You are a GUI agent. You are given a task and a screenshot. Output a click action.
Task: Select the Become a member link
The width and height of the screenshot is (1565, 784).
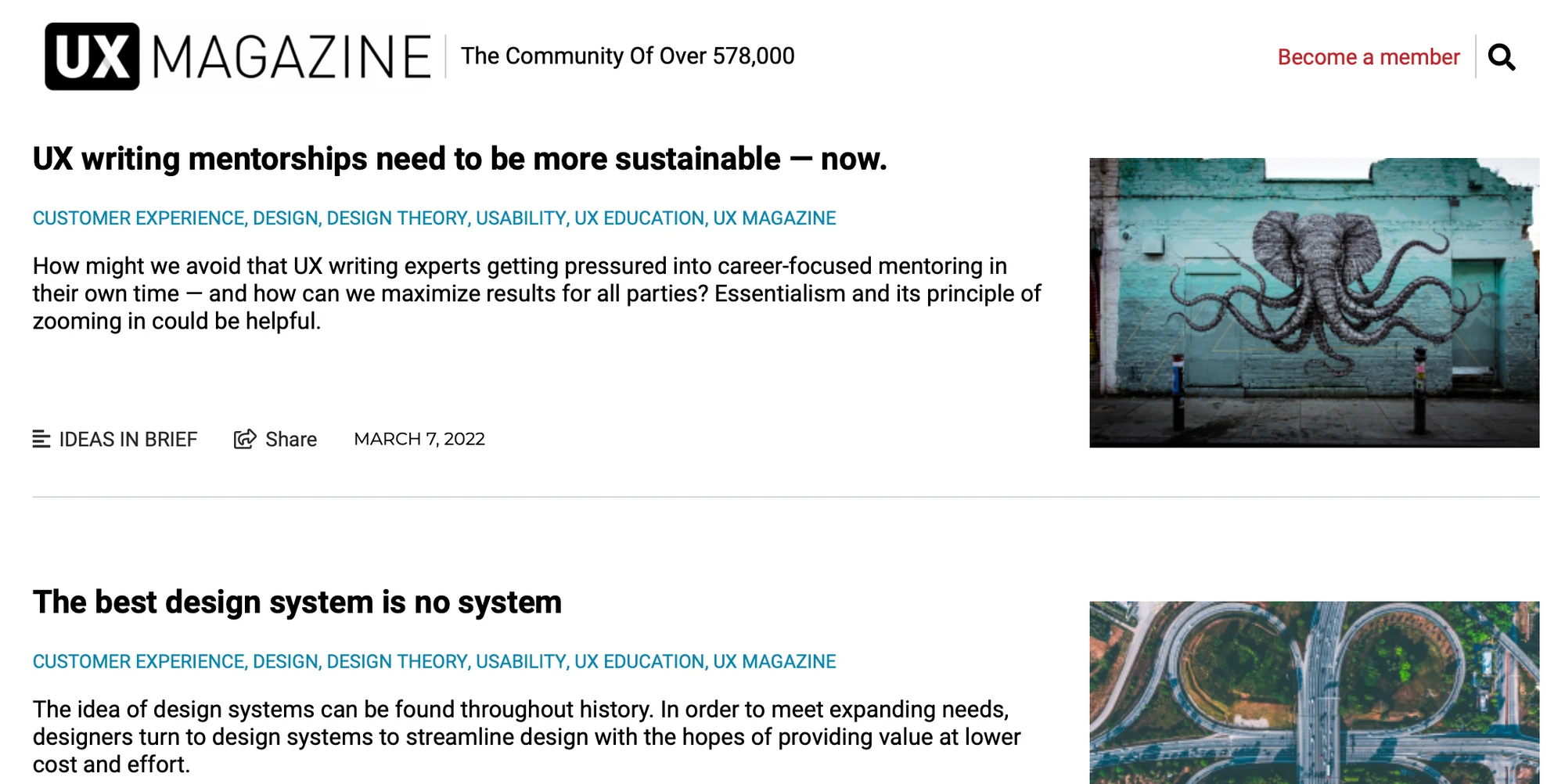tap(1368, 56)
